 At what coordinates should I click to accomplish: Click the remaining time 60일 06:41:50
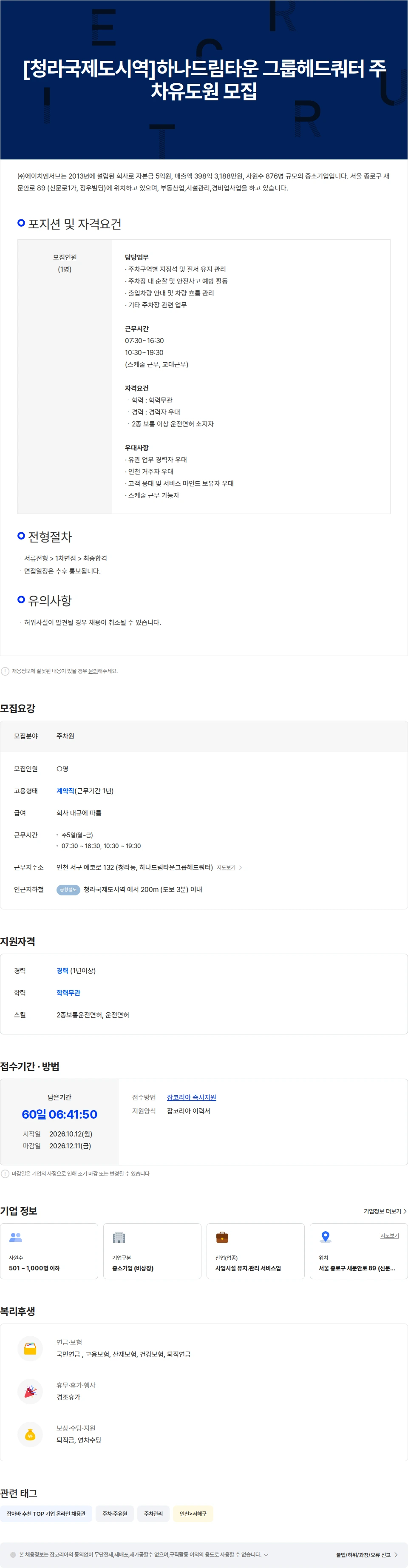(x=59, y=1114)
